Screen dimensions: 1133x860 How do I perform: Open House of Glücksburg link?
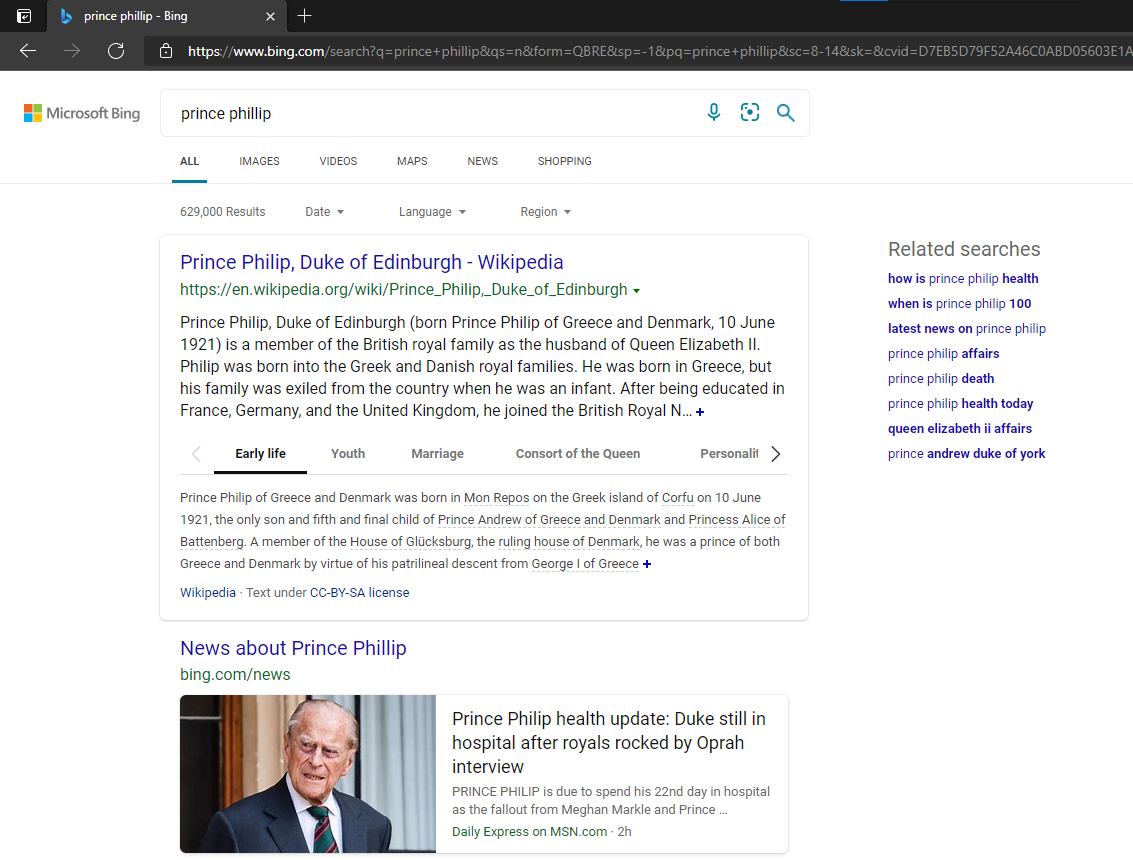[410, 542]
